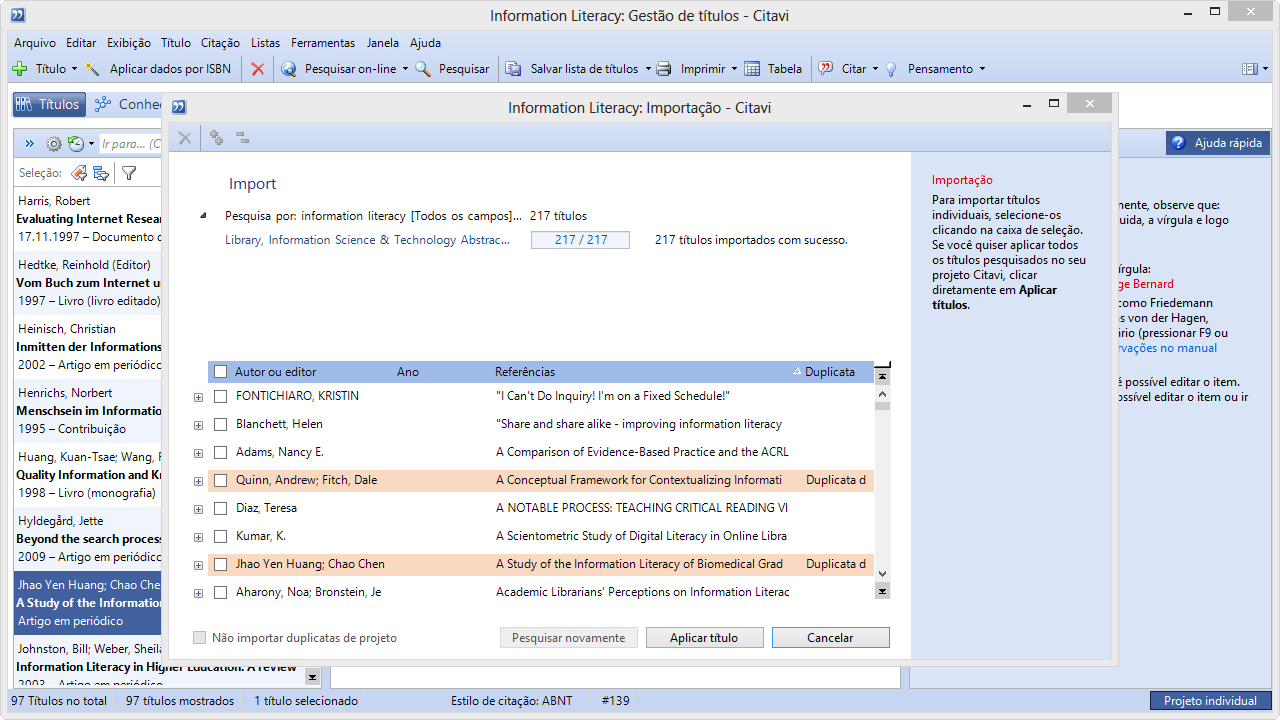Click the Imprimir printer icon
The height and width of the screenshot is (720, 1280).
[x=664, y=69]
